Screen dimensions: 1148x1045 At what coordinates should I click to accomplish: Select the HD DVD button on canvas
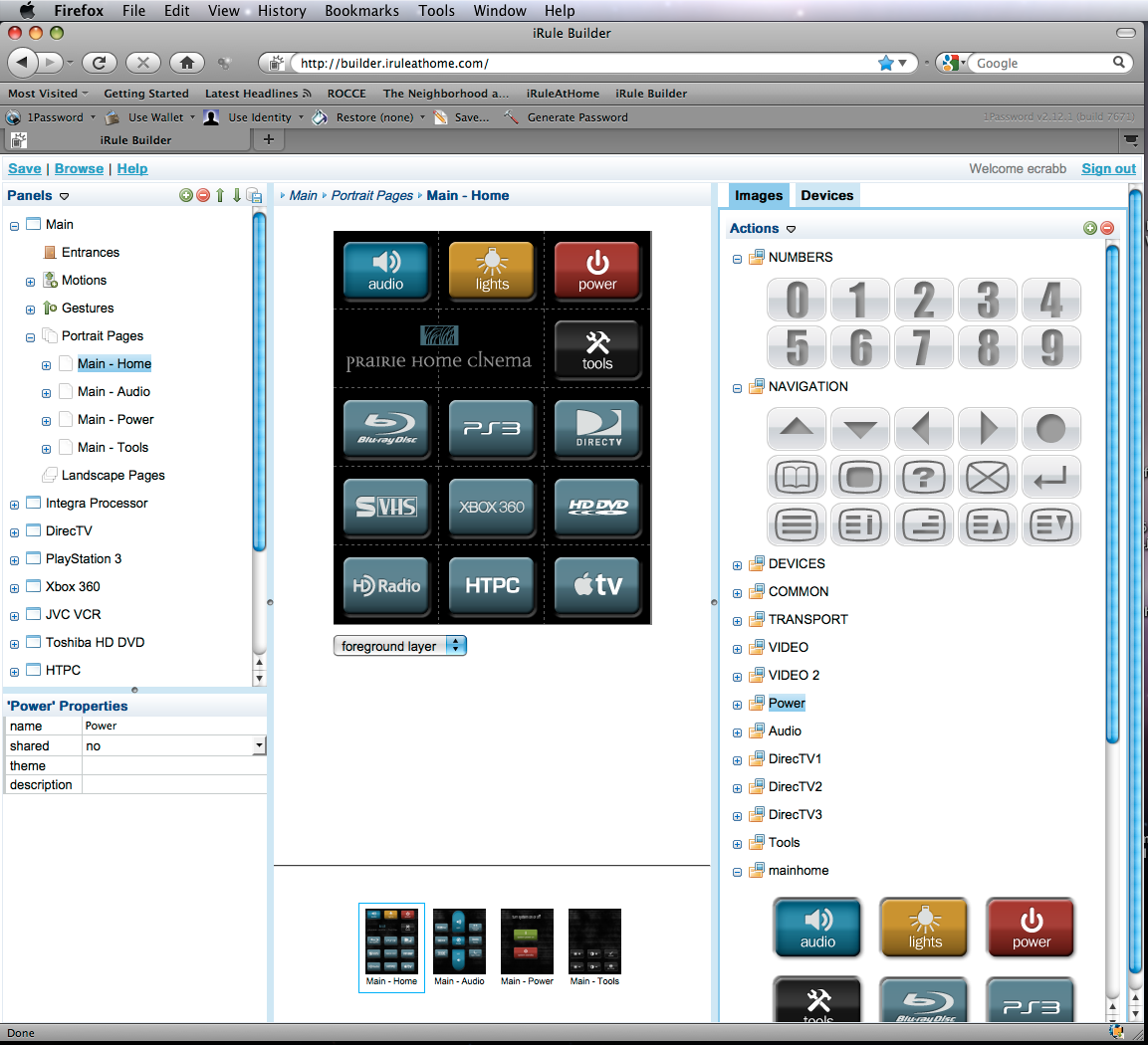click(x=597, y=508)
